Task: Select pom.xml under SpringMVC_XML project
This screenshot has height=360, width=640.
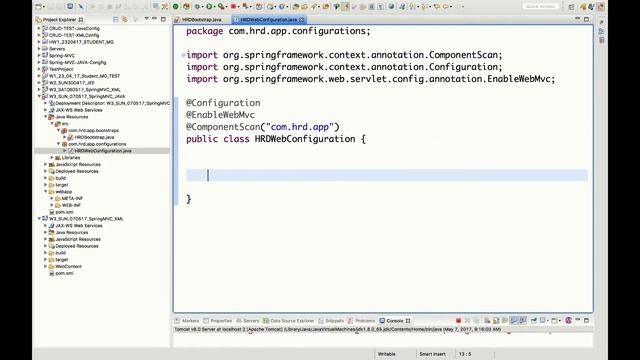Action: click(64, 273)
